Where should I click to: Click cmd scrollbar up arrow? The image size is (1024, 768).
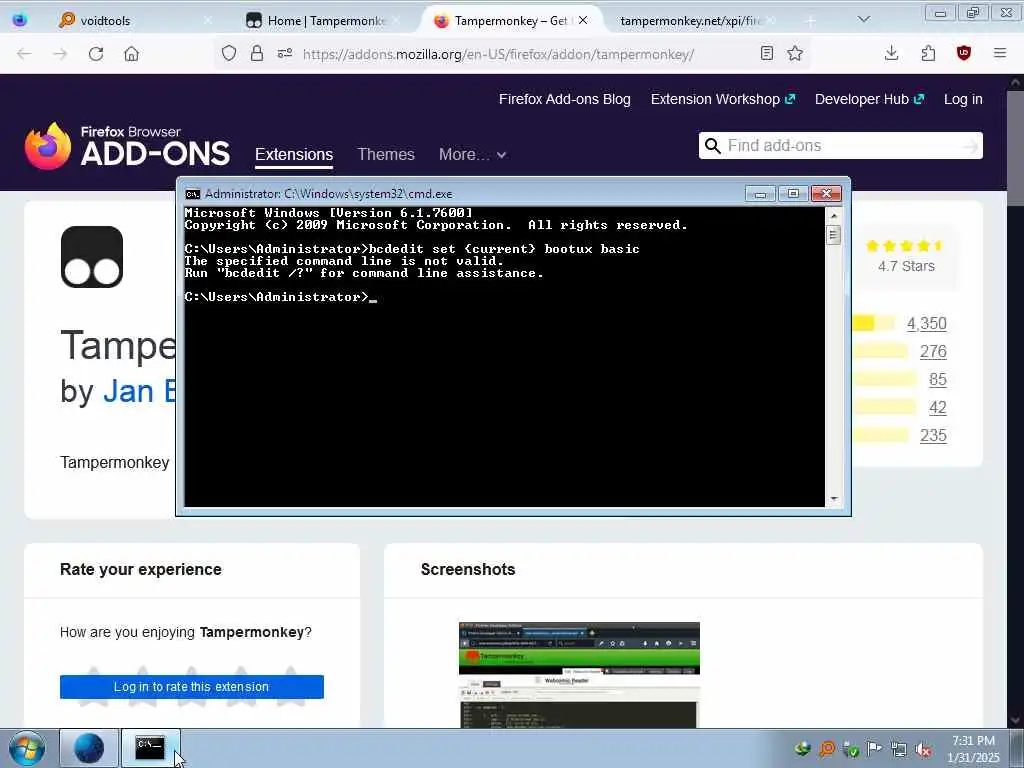[x=833, y=216]
